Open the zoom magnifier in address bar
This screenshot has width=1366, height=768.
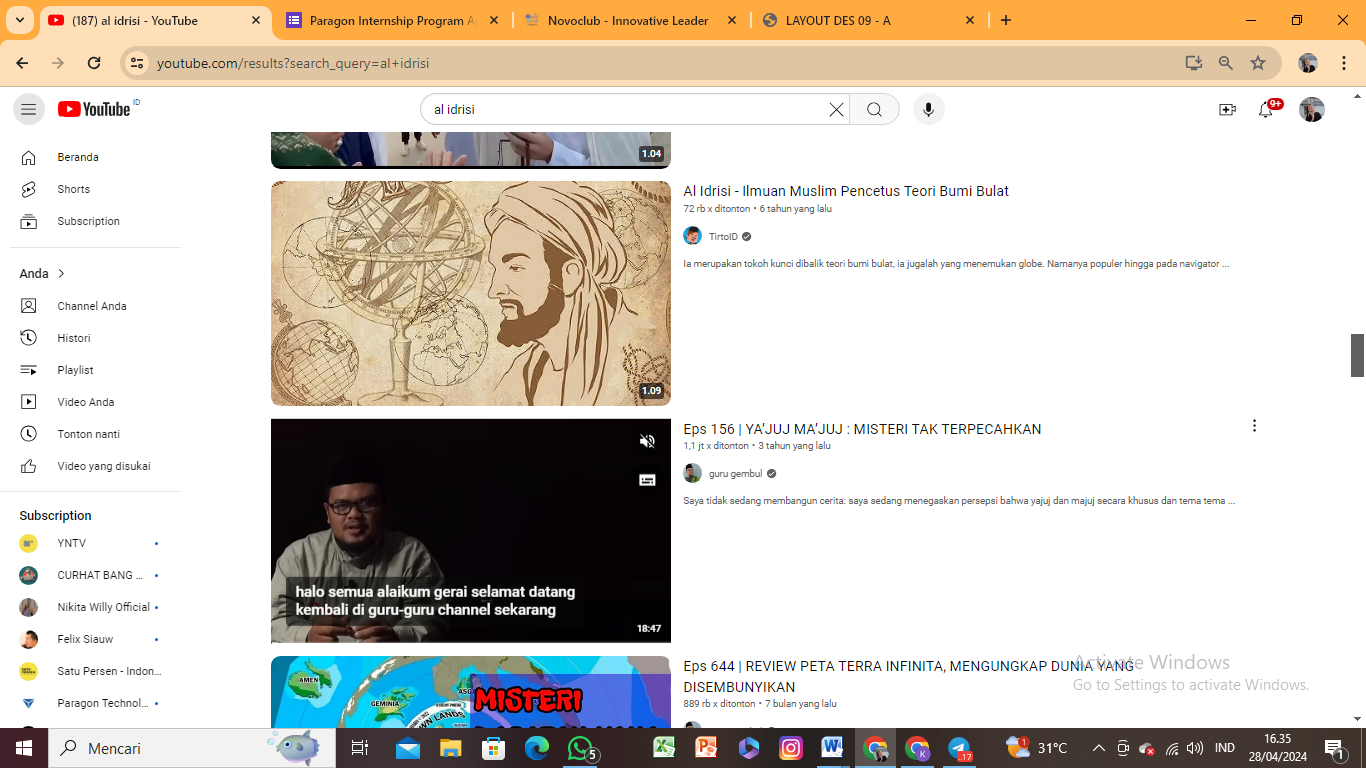(x=1225, y=63)
